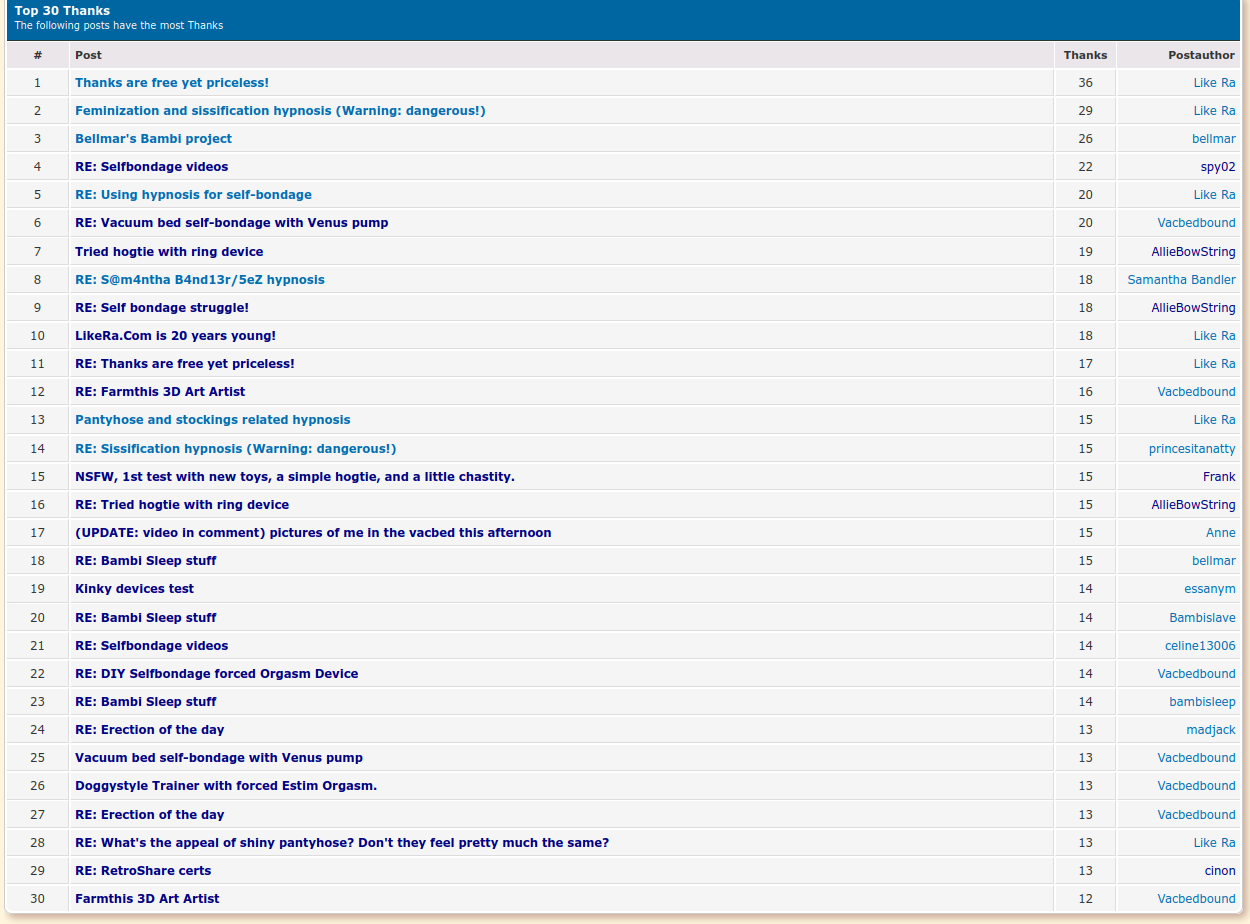Open the "RE: RetroShare certs" post

click(143, 871)
